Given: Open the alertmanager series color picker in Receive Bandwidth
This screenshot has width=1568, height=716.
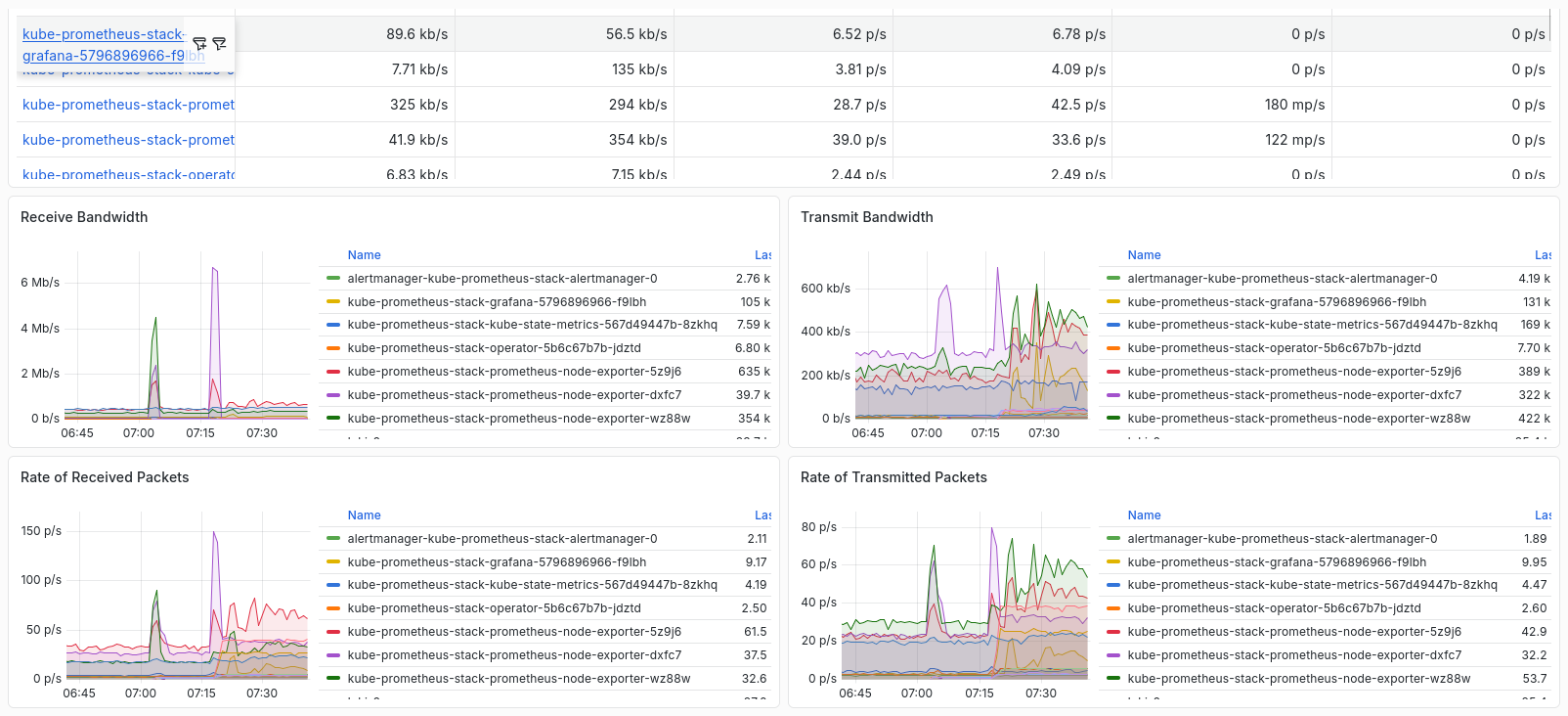Looking at the screenshot, I should pos(333,279).
